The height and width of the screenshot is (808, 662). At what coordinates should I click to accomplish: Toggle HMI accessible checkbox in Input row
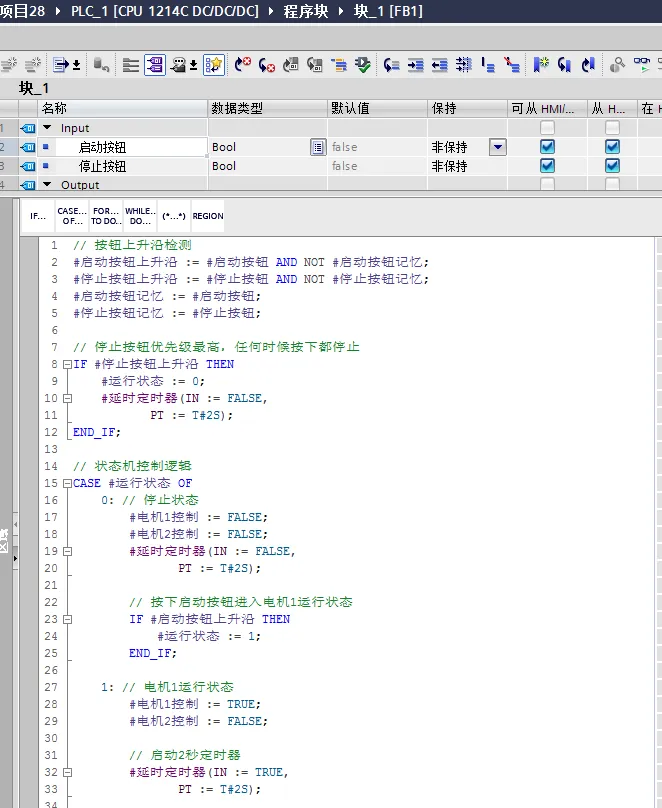point(547,127)
